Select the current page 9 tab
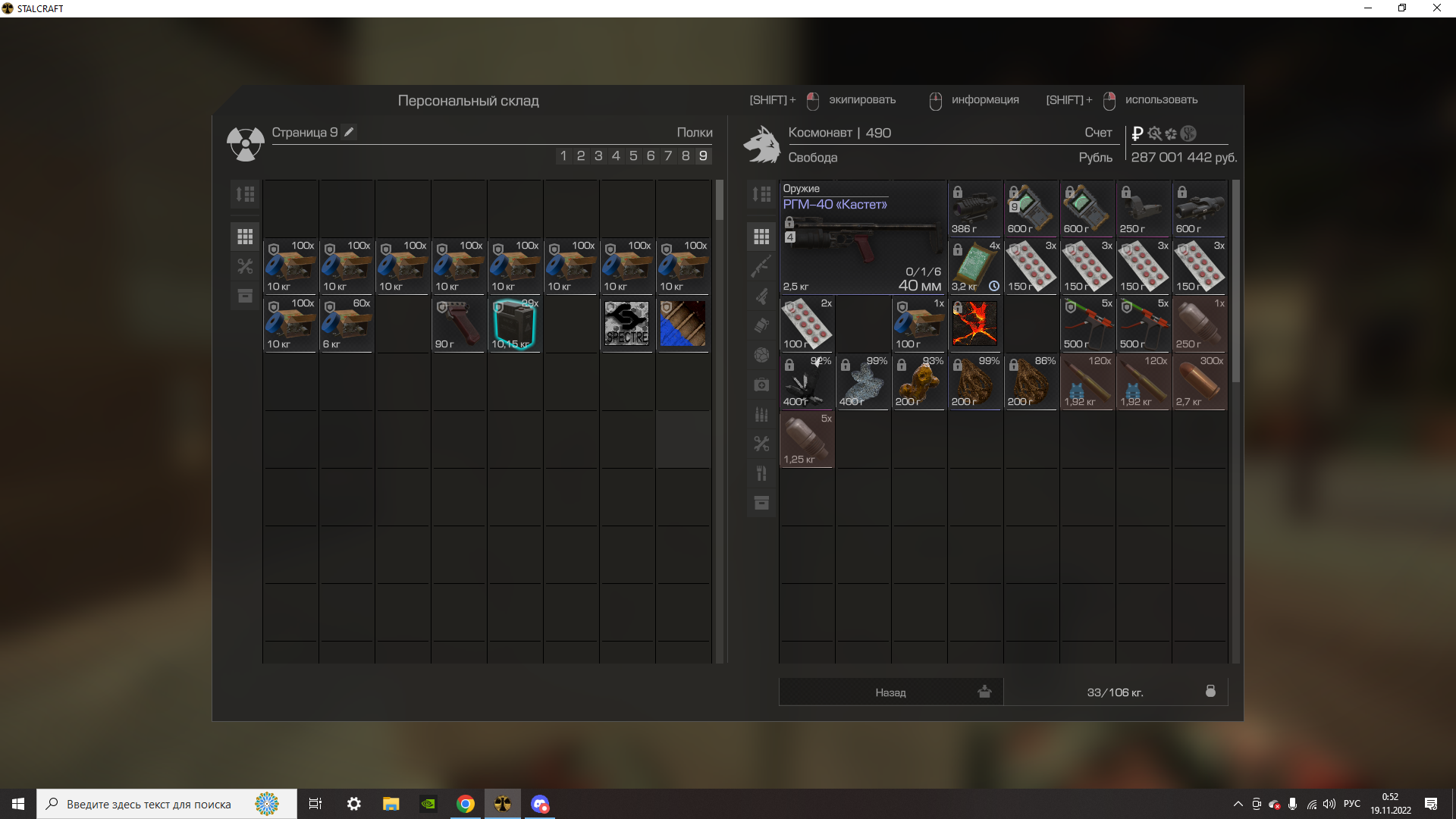 [703, 155]
